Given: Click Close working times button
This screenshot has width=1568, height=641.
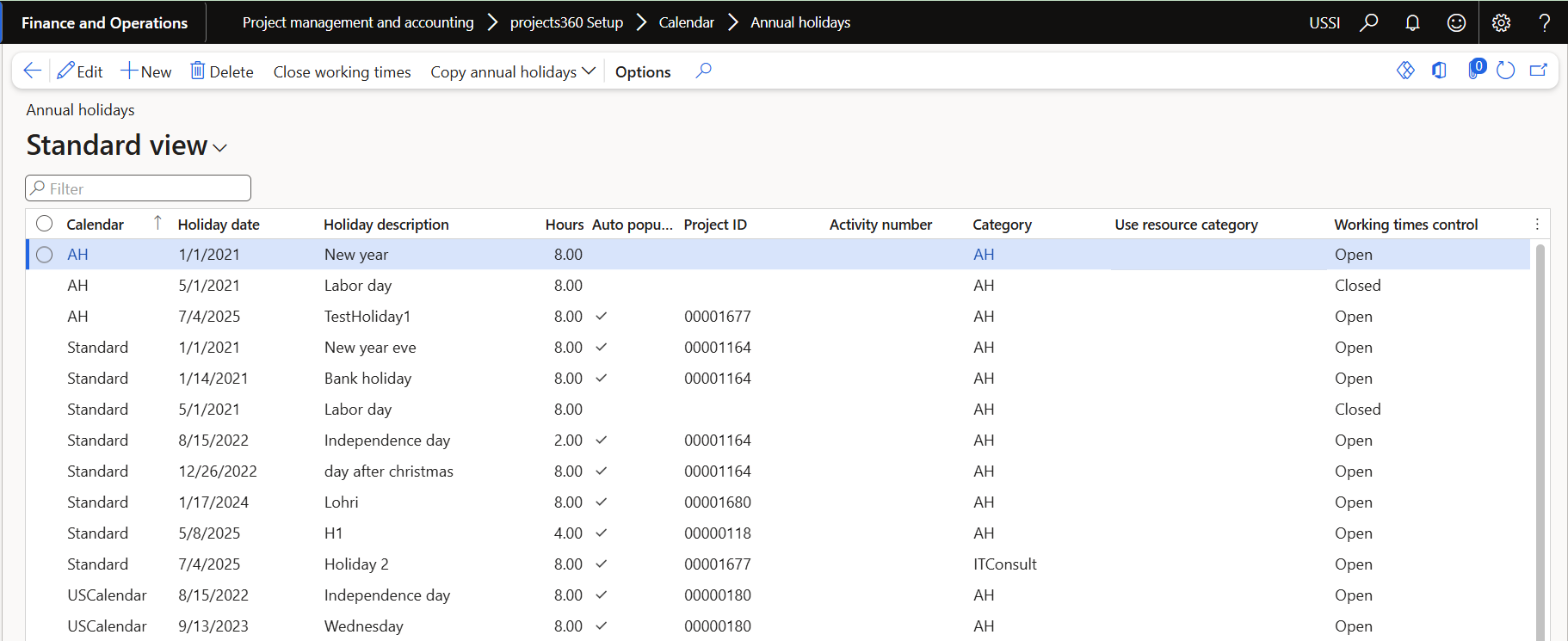Looking at the screenshot, I should [342, 72].
